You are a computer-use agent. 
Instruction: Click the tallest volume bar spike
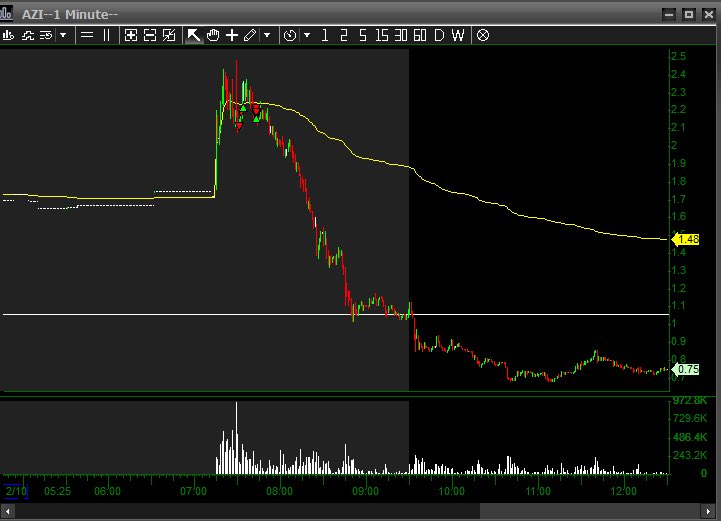click(236, 438)
